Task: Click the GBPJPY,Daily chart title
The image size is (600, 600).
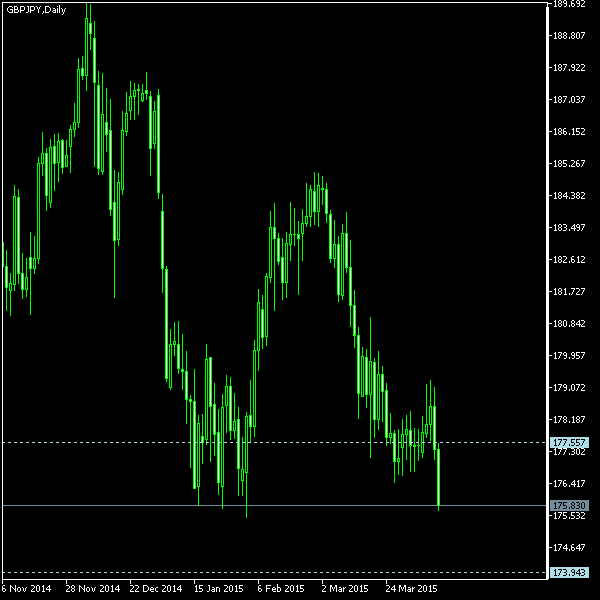Action: click(x=36, y=10)
